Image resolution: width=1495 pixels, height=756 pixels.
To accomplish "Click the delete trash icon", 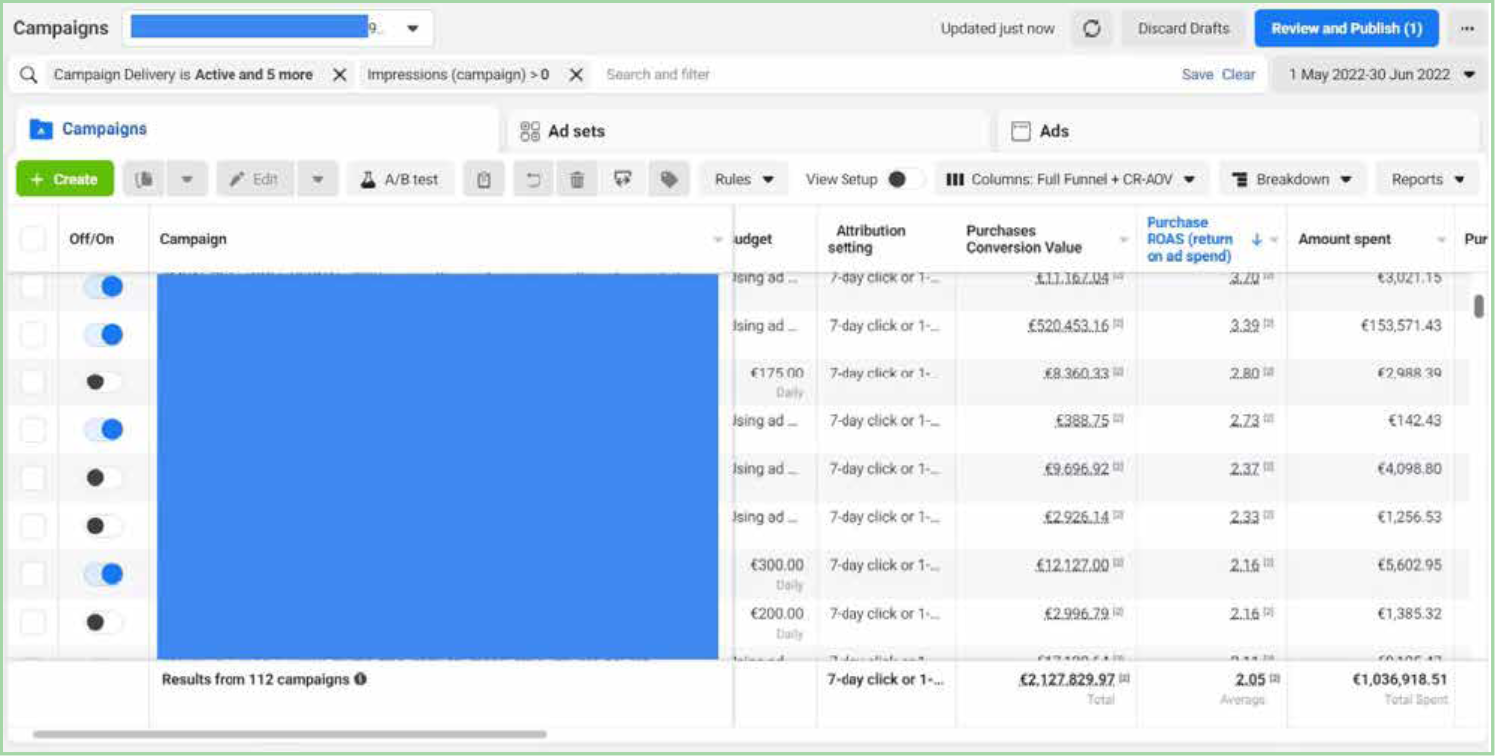I will pyautogui.click(x=577, y=180).
